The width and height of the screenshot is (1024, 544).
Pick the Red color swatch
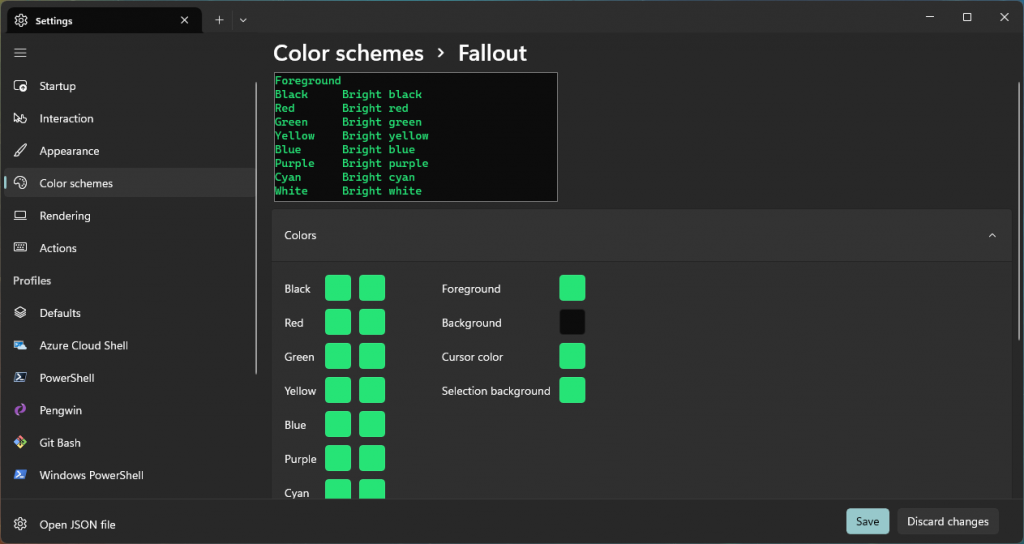coord(338,322)
